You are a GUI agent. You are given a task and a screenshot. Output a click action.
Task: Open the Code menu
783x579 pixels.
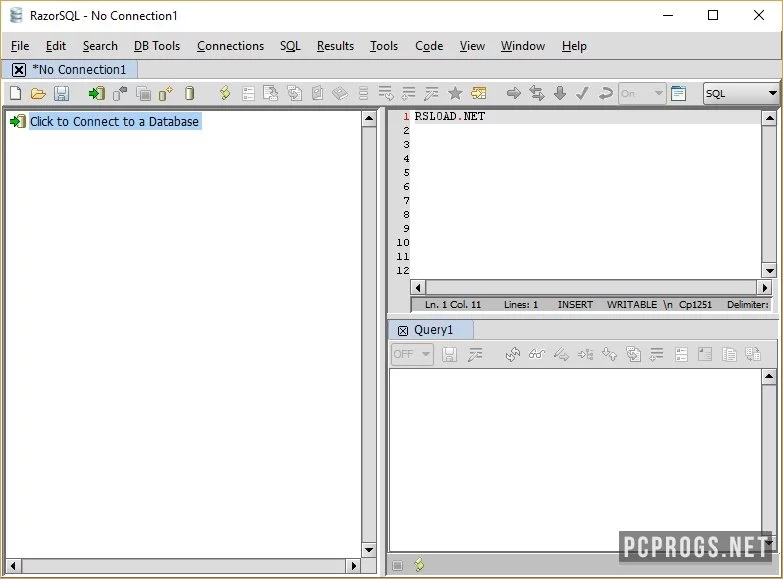(x=429, y=46)
